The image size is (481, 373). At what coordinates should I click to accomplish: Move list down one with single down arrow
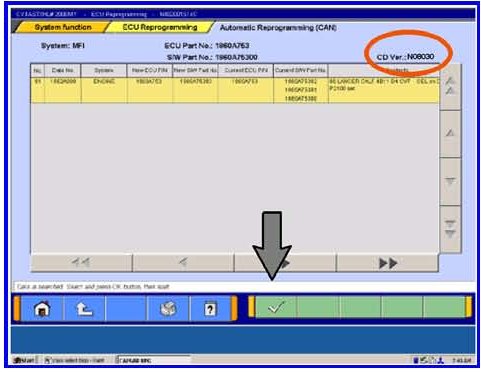click(x=450, y=181)
